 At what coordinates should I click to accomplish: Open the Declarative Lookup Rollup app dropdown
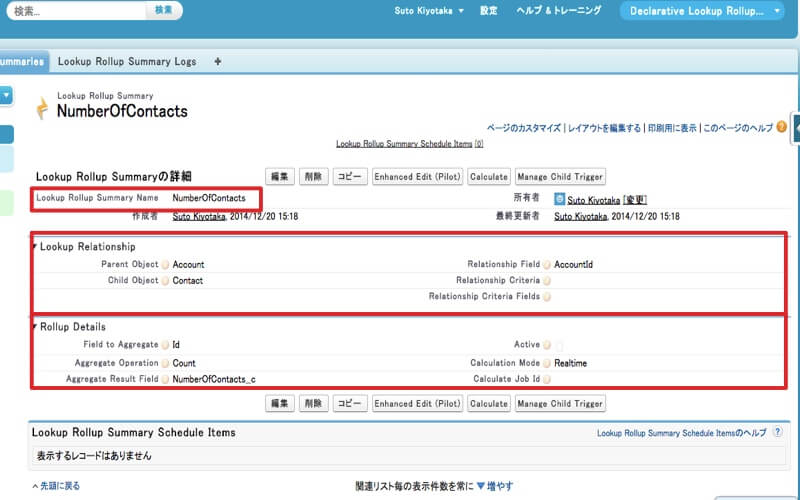702,11
